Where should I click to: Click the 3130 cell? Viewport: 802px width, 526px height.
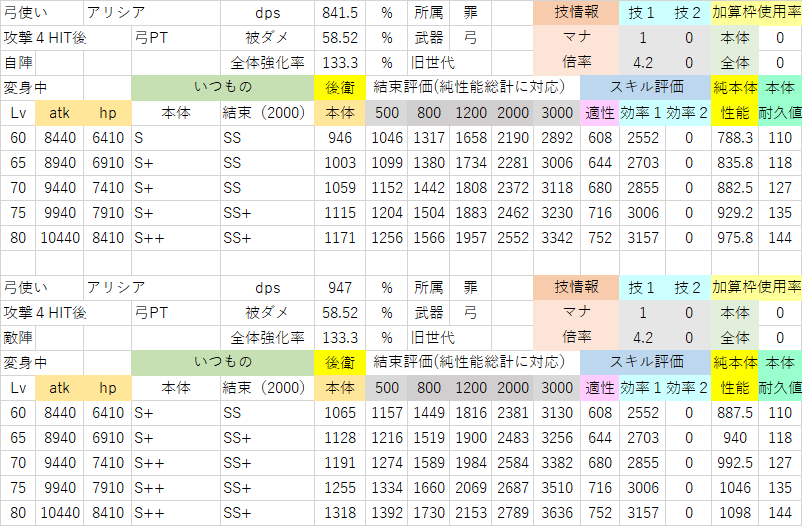click(556, 413)
